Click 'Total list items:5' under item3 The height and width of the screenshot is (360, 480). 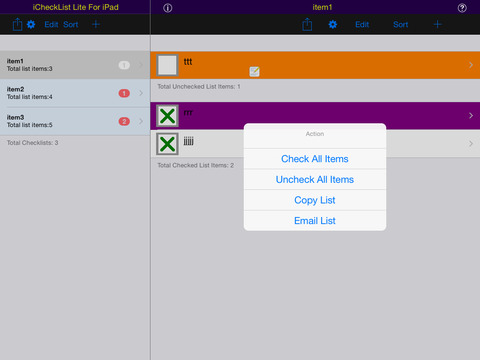point(30,125)
